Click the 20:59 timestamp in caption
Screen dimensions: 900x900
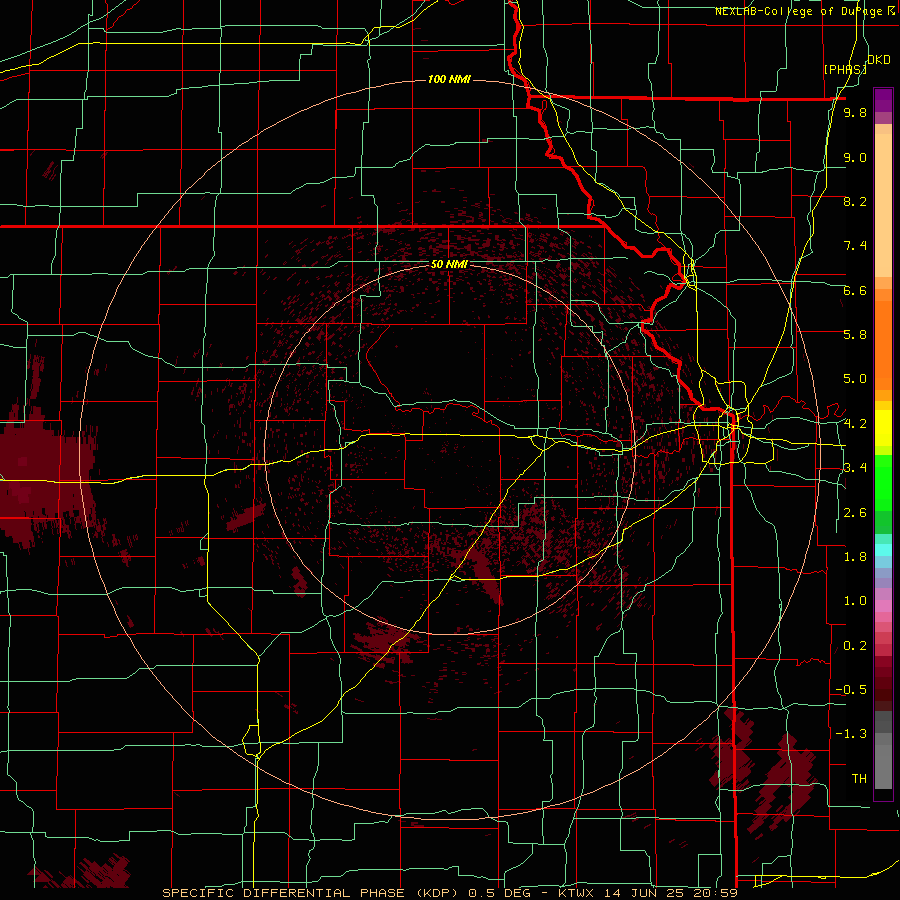pos(715,893)
